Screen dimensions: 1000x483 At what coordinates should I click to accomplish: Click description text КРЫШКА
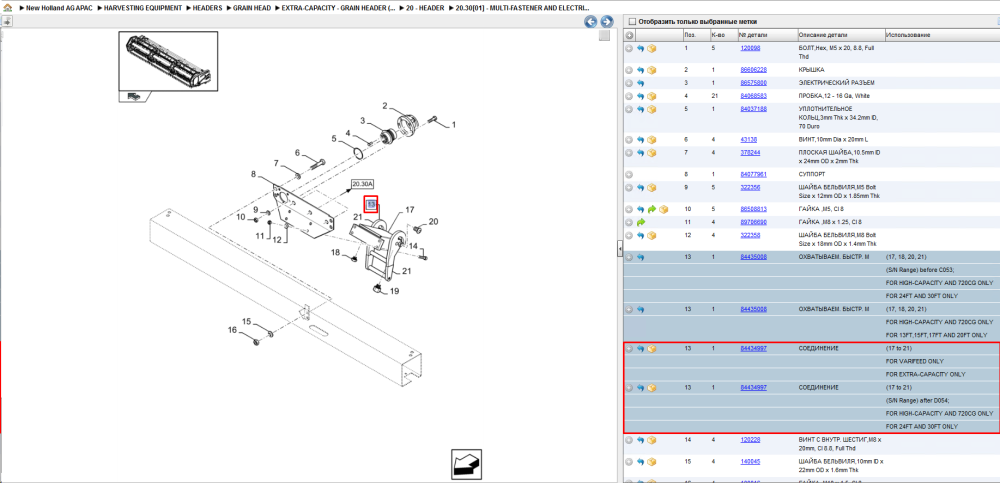pyautogui.click(x=810, y=70)
